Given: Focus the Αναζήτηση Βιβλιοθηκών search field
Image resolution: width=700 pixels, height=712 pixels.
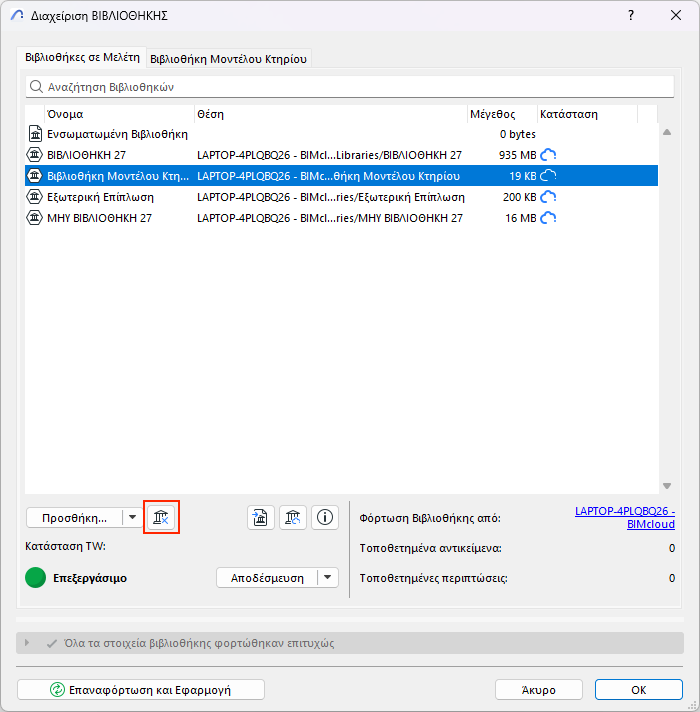Looking at the screenshot, I should 350,86.
